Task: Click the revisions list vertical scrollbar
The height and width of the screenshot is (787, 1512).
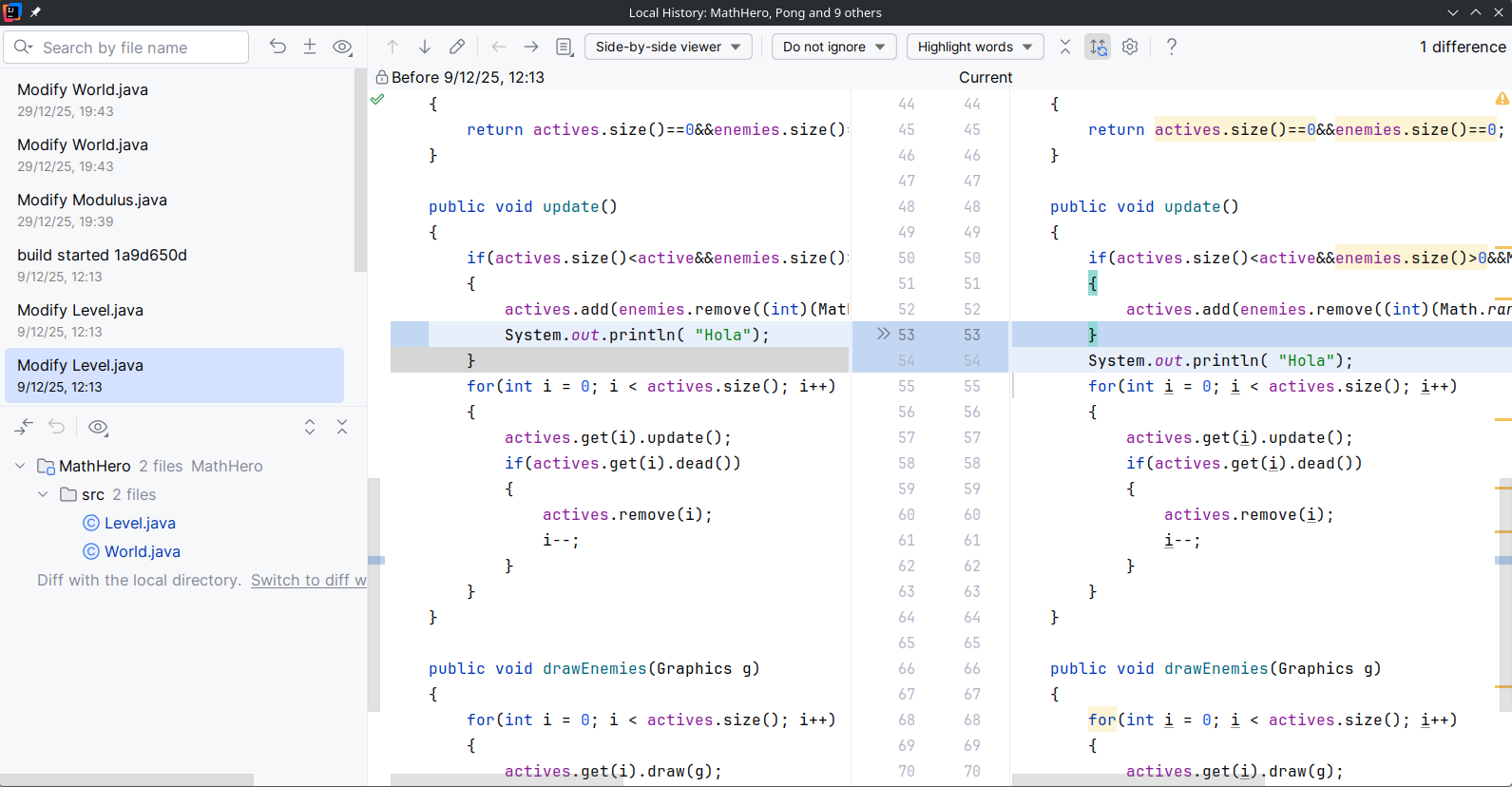Action: click(360, 170)
